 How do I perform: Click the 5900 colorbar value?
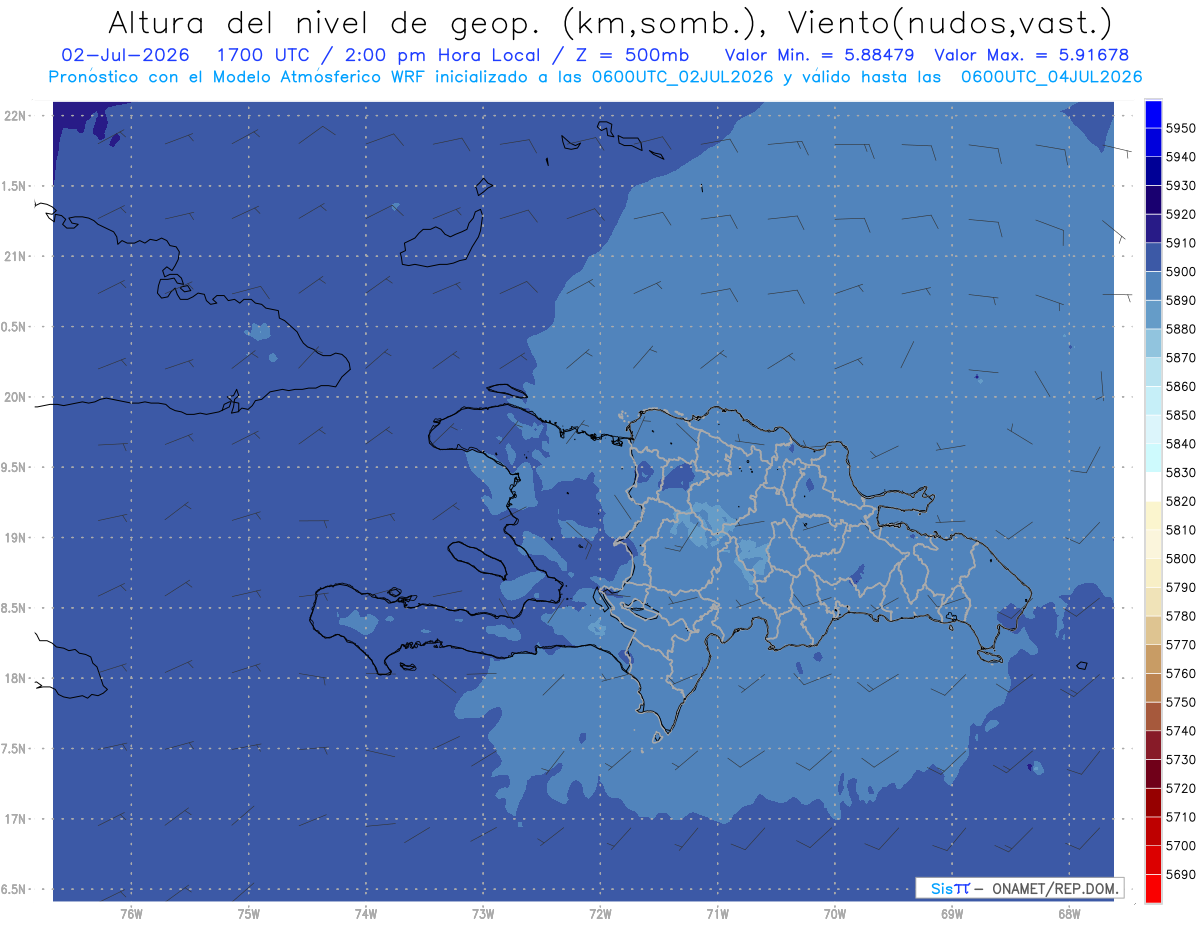click(1180, 271)
